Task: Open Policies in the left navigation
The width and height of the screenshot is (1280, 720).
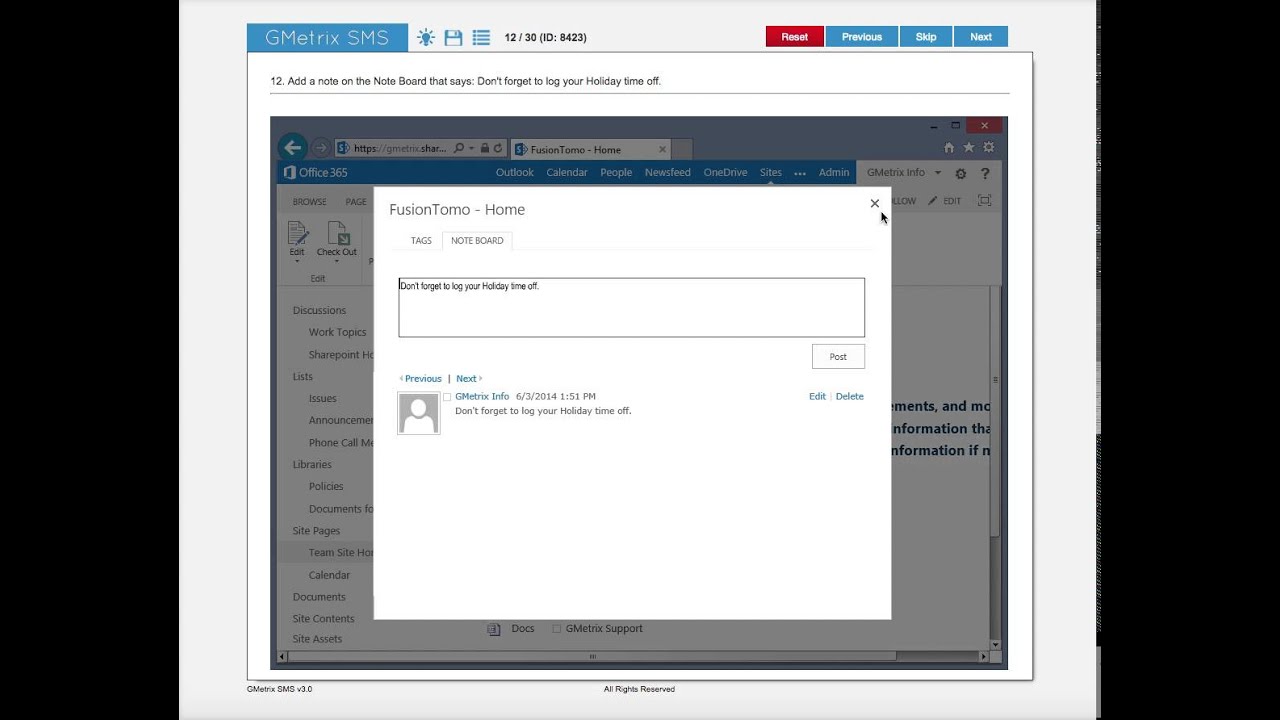Action: click(x=326, y=486)
